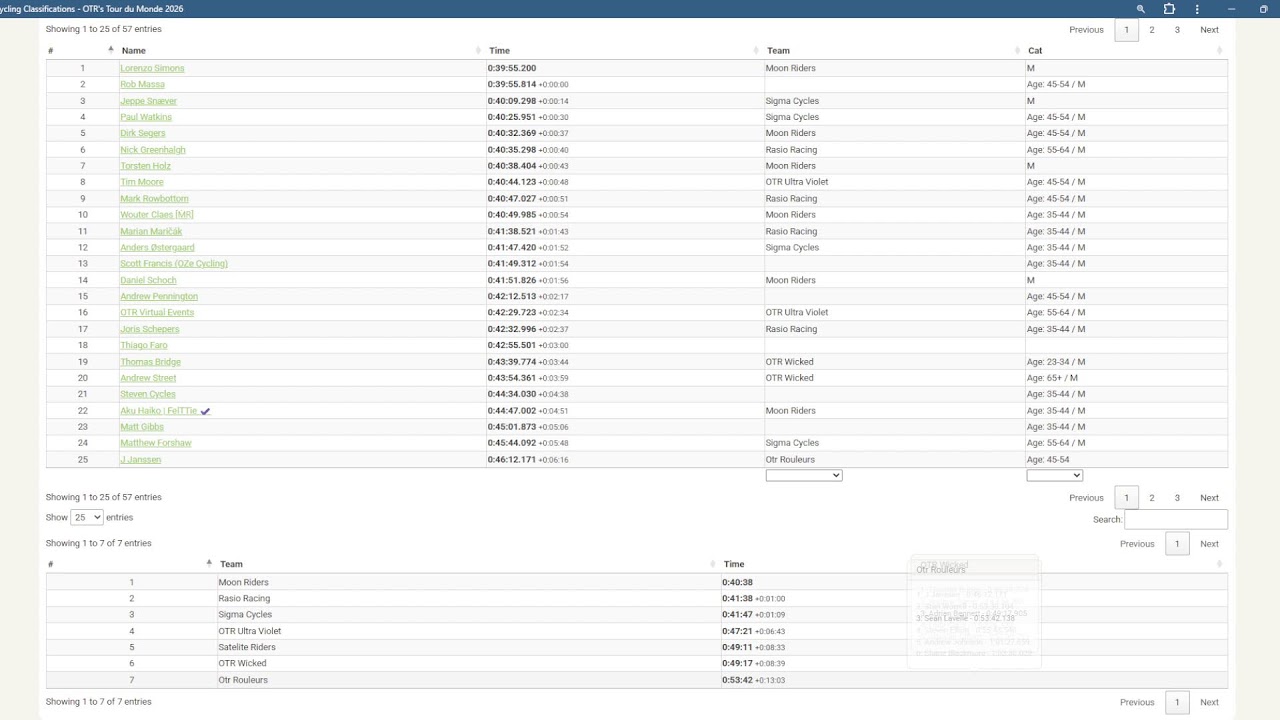The width and height of the screenshot is (1280, 720).
Task: Click Next below the team table
Action: pos(1209,702)
